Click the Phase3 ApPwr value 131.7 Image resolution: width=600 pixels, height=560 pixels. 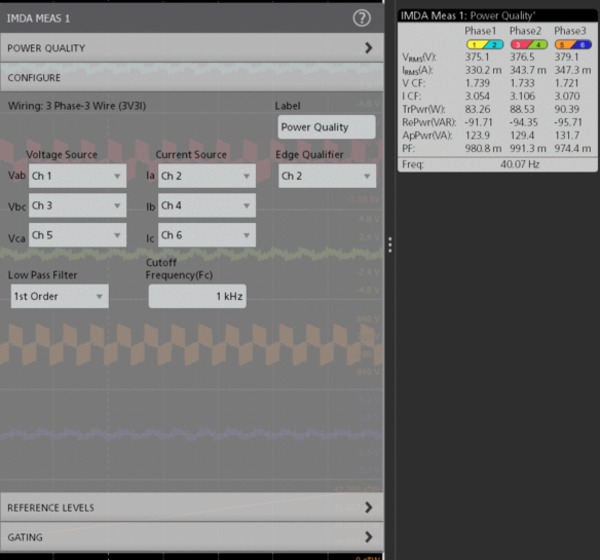567,135
